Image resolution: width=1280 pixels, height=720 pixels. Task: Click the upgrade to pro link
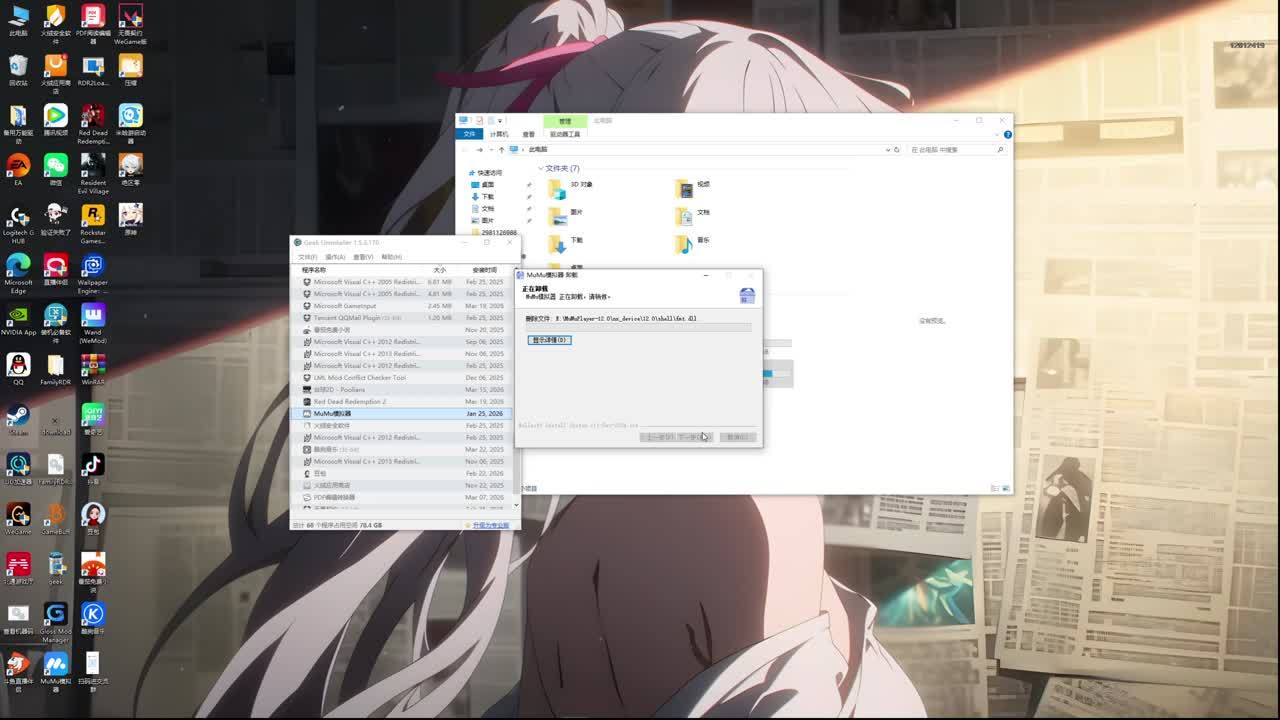(490, 525)
